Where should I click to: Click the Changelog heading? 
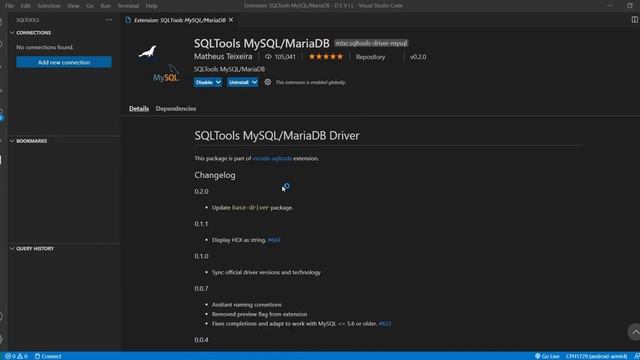pyautogui.click(x=215, y=175)
